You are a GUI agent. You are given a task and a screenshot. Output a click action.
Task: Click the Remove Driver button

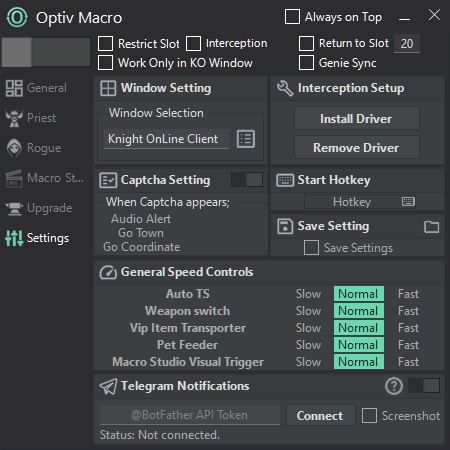pos(357,147)
